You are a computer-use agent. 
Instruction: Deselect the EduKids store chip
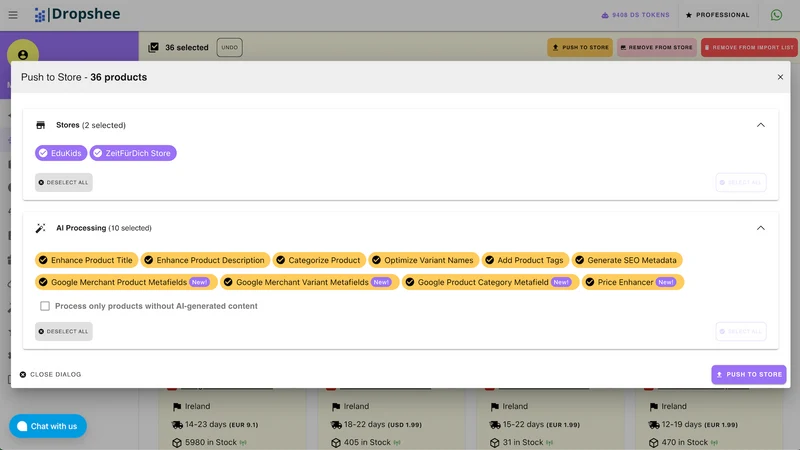click(61, 153)
